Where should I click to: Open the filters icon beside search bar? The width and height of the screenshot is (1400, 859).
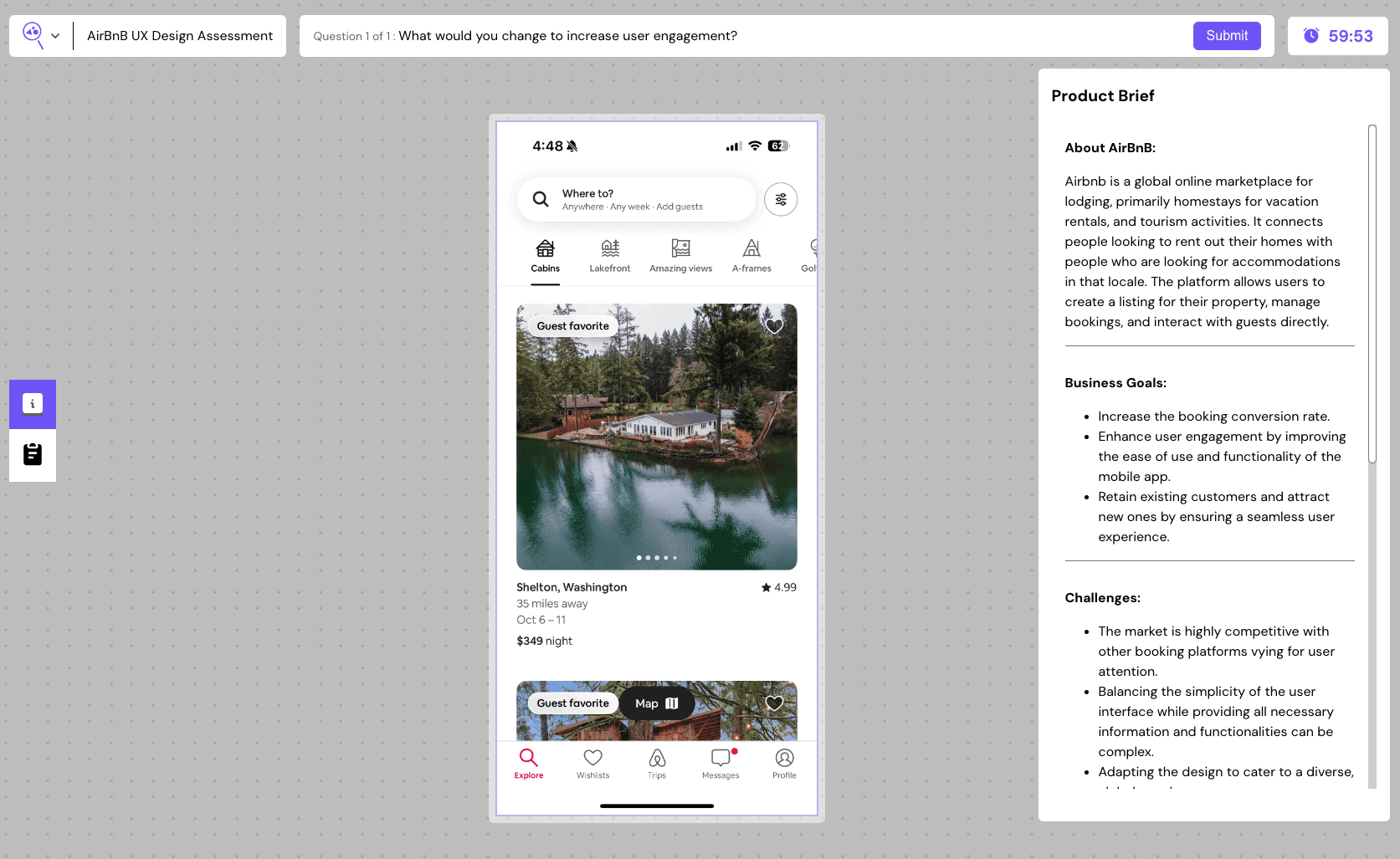coord(781,199)
